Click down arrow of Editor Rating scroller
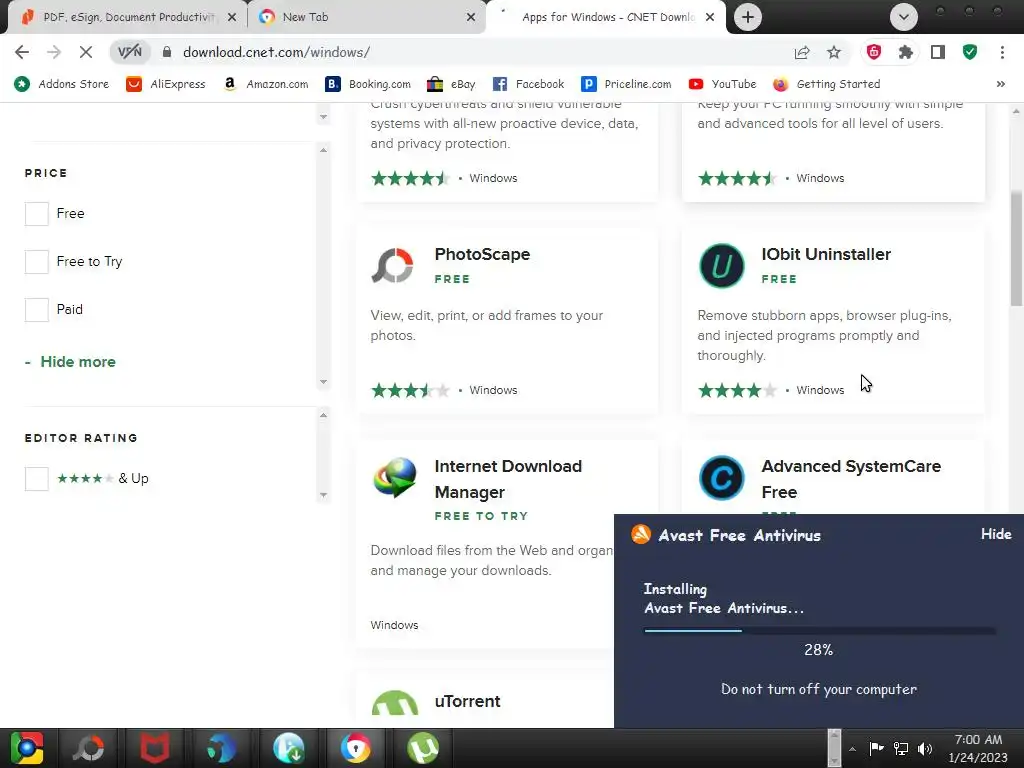 (323, 495)
